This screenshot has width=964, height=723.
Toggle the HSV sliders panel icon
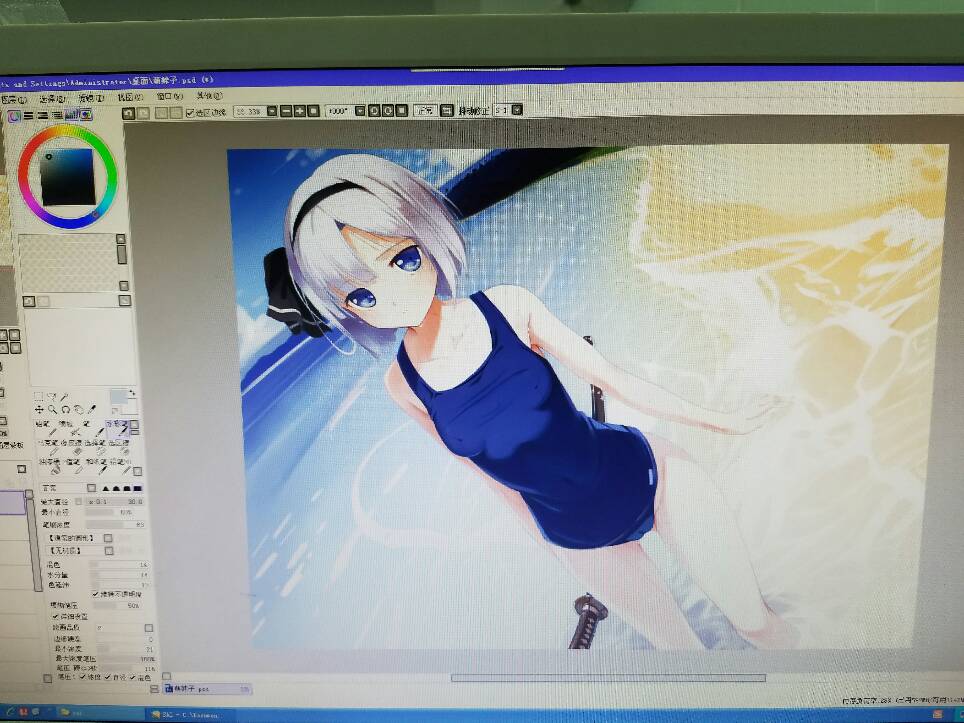click(42, 116)
